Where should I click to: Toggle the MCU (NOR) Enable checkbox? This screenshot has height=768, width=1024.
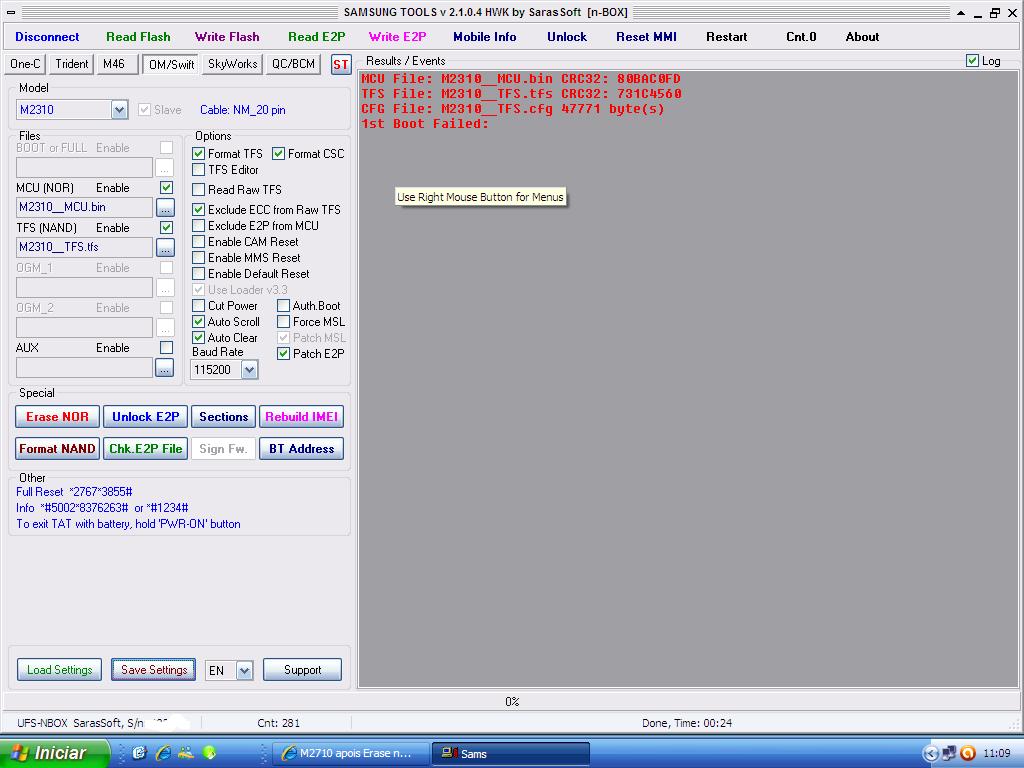pyautogui.click(x=167, y=187)
